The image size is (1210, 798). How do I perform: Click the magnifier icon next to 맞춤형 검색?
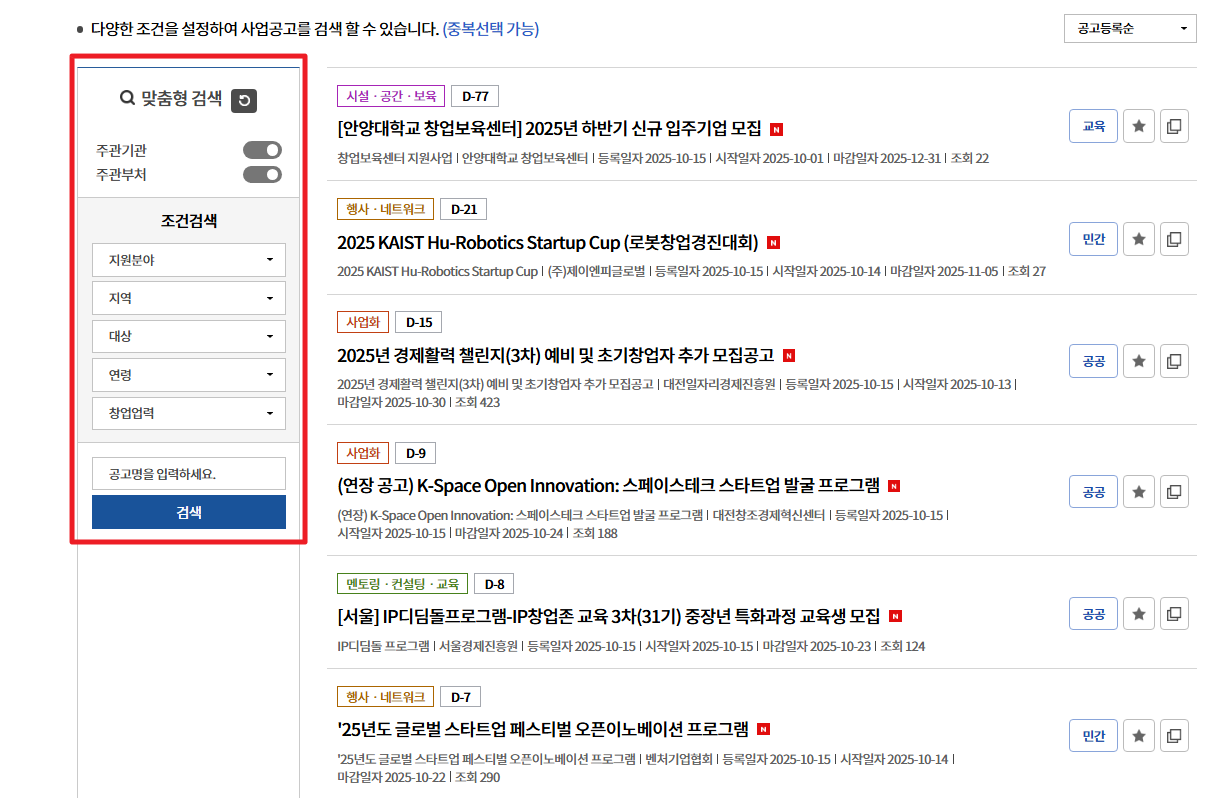126,99
